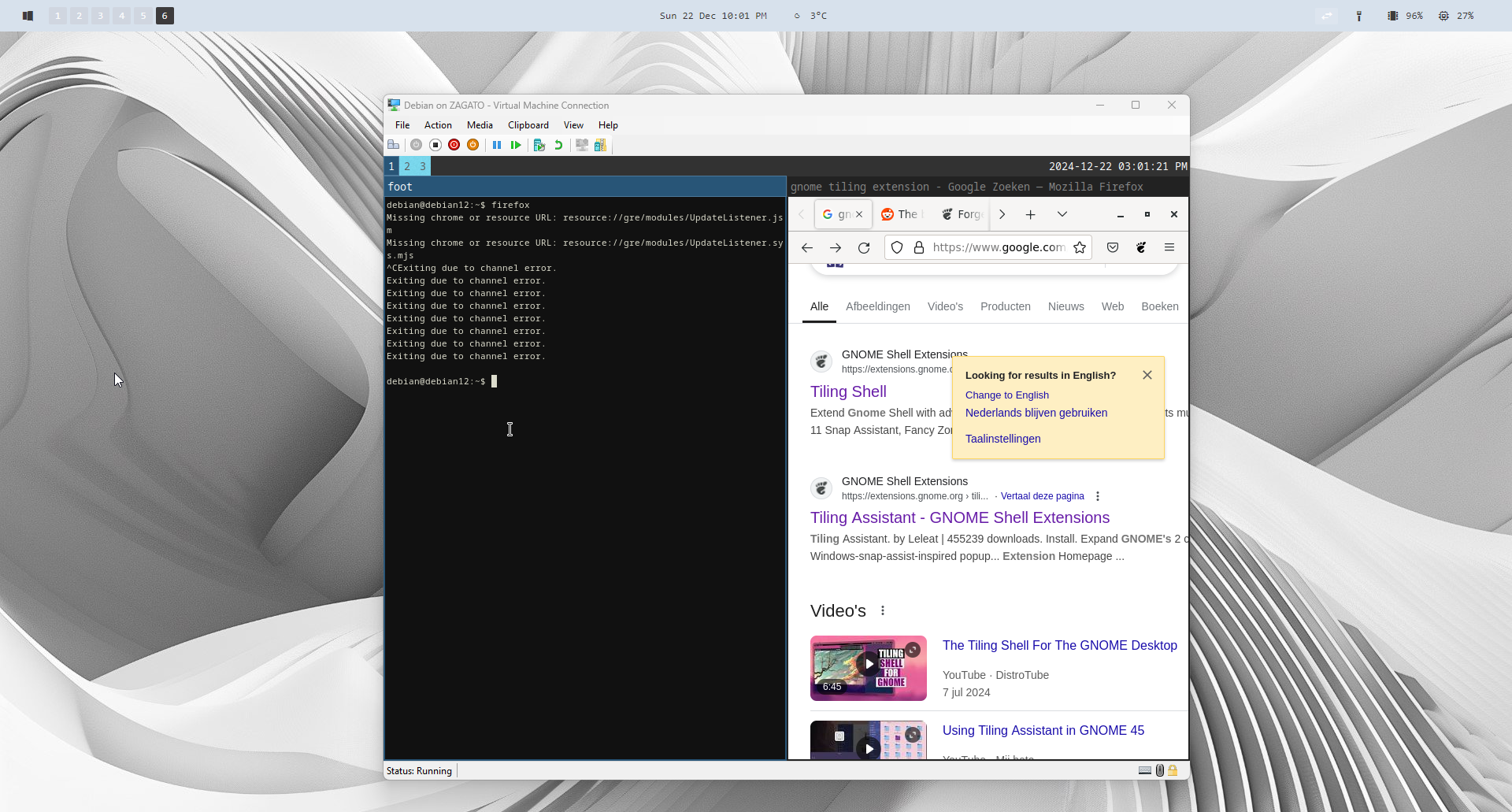Screen dimensions: 1512x812
Task: Open the Firefox hamburger menu
Action: (x=1169, y=248)
